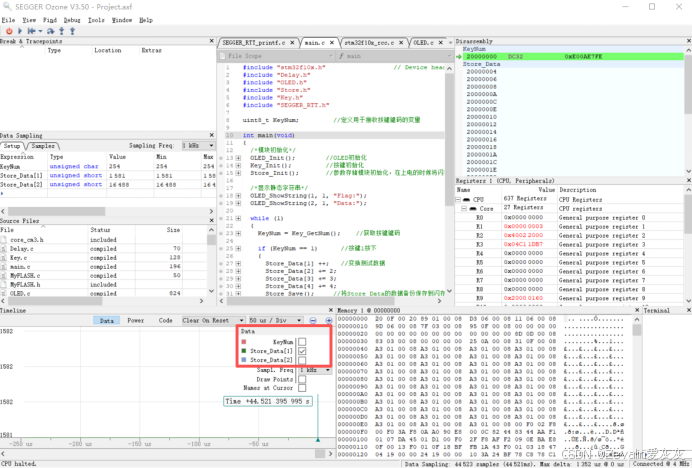The height and width of the screenshot is (468, 692).
Task: Click the blue Resume execution arrow
Action: coord(20,31)
